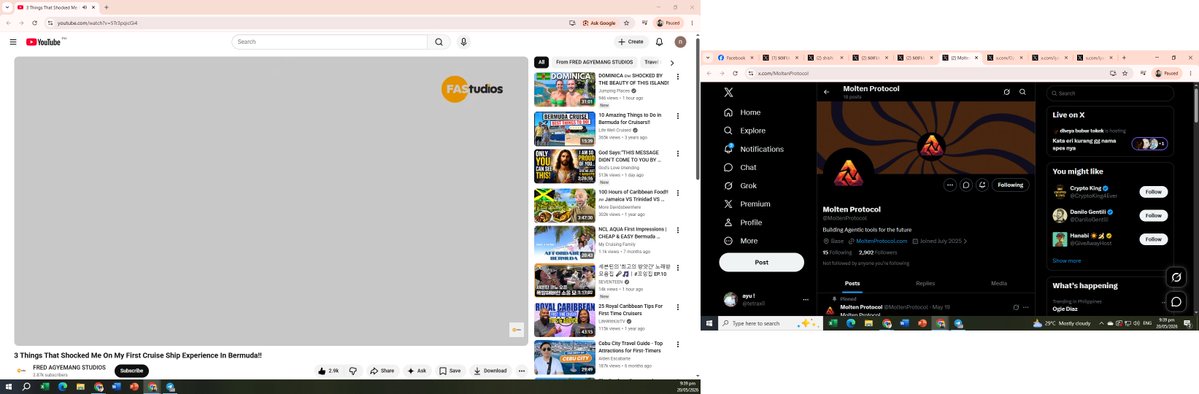
Task: Switch to the Replies tab on X profile
Action: [925, 284]
